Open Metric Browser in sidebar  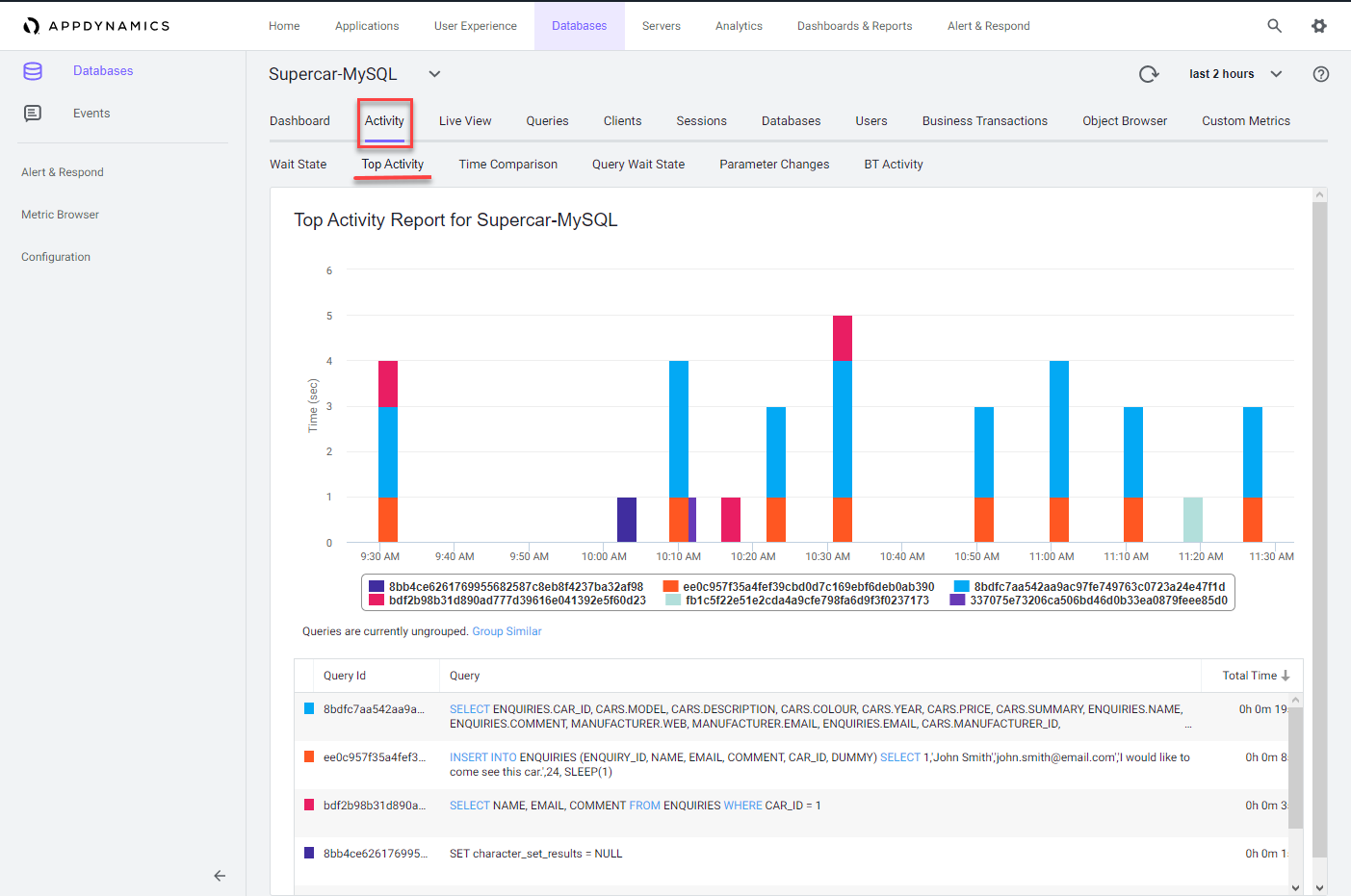pos(60,215)
